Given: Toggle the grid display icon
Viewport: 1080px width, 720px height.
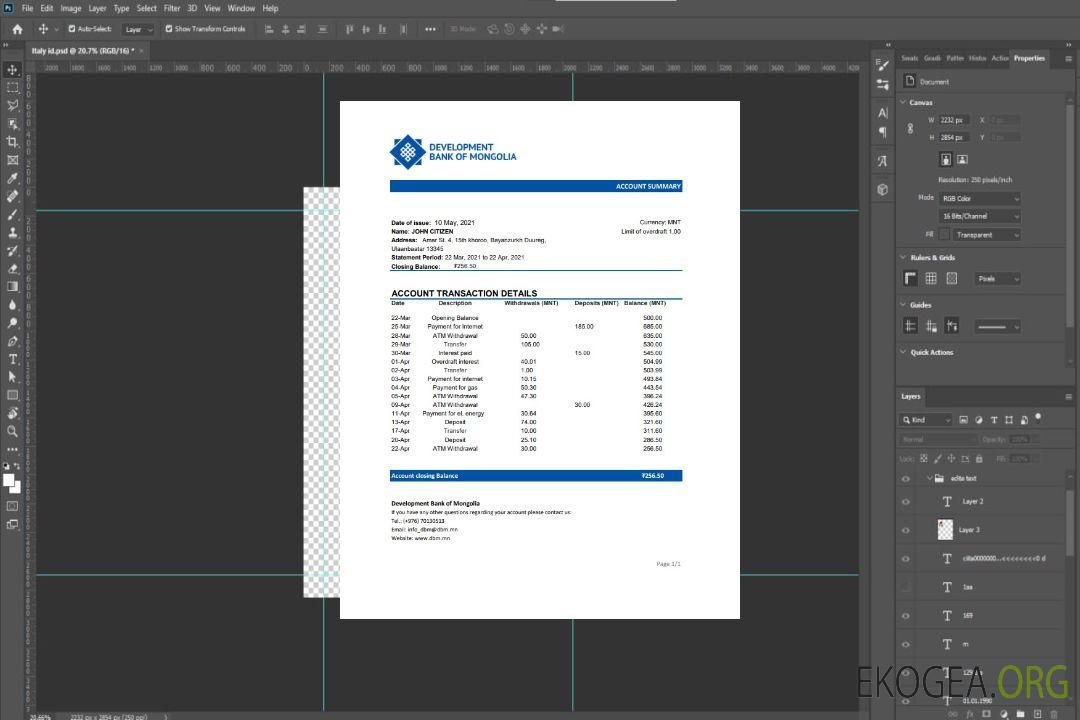Looking at the screenshot, I should point(931,278).
